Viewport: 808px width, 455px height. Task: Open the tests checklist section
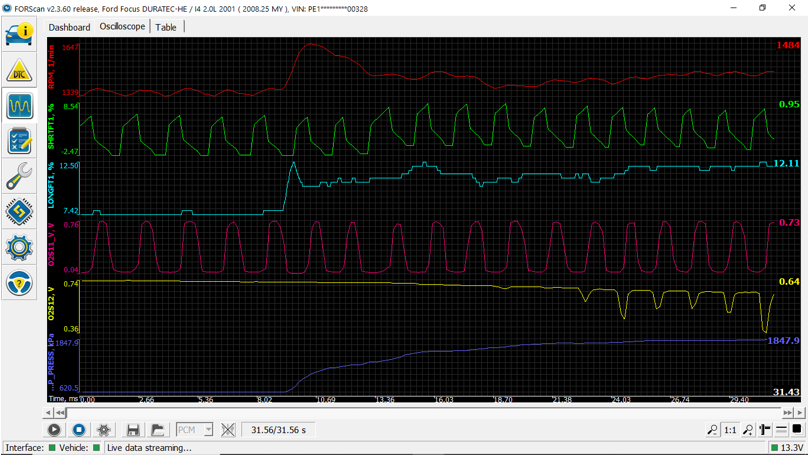point(19,141)
